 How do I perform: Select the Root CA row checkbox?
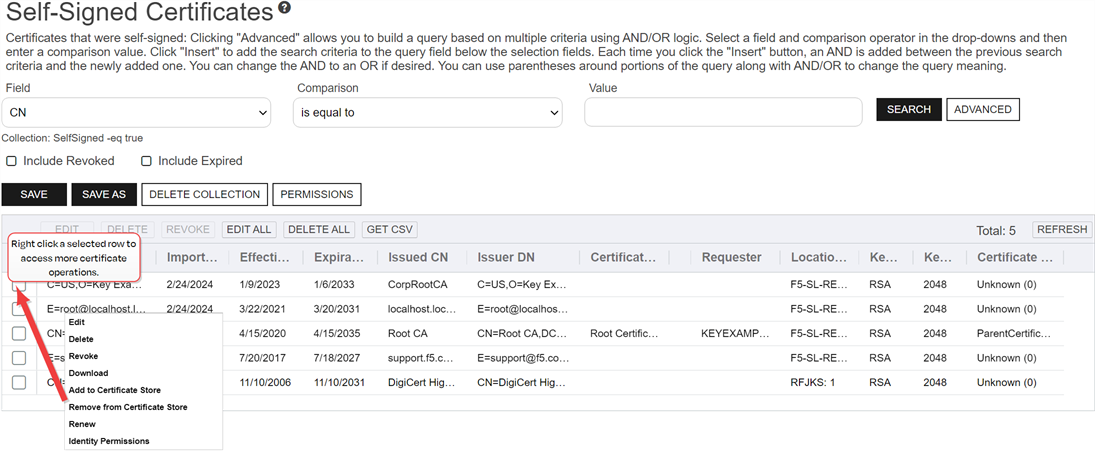pyautogui.click(x=19, y=334)
